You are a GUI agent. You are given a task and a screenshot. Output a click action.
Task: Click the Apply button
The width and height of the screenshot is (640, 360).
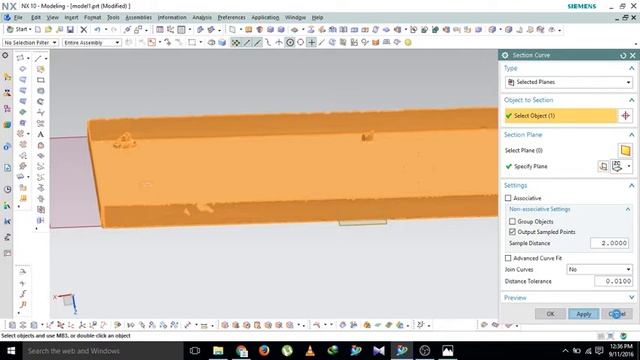(x=584, y=314)
